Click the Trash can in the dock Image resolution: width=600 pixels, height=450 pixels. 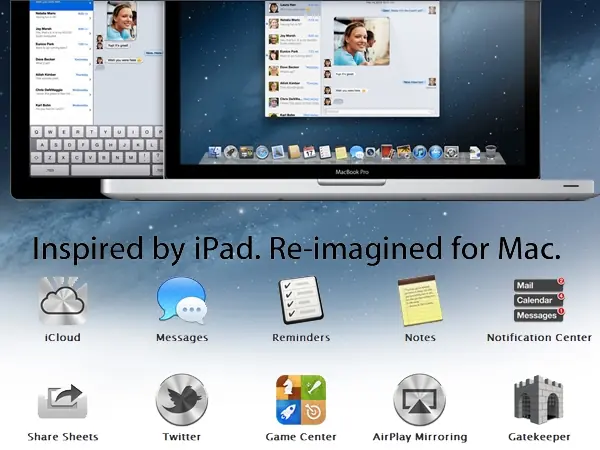click(491, 152)
